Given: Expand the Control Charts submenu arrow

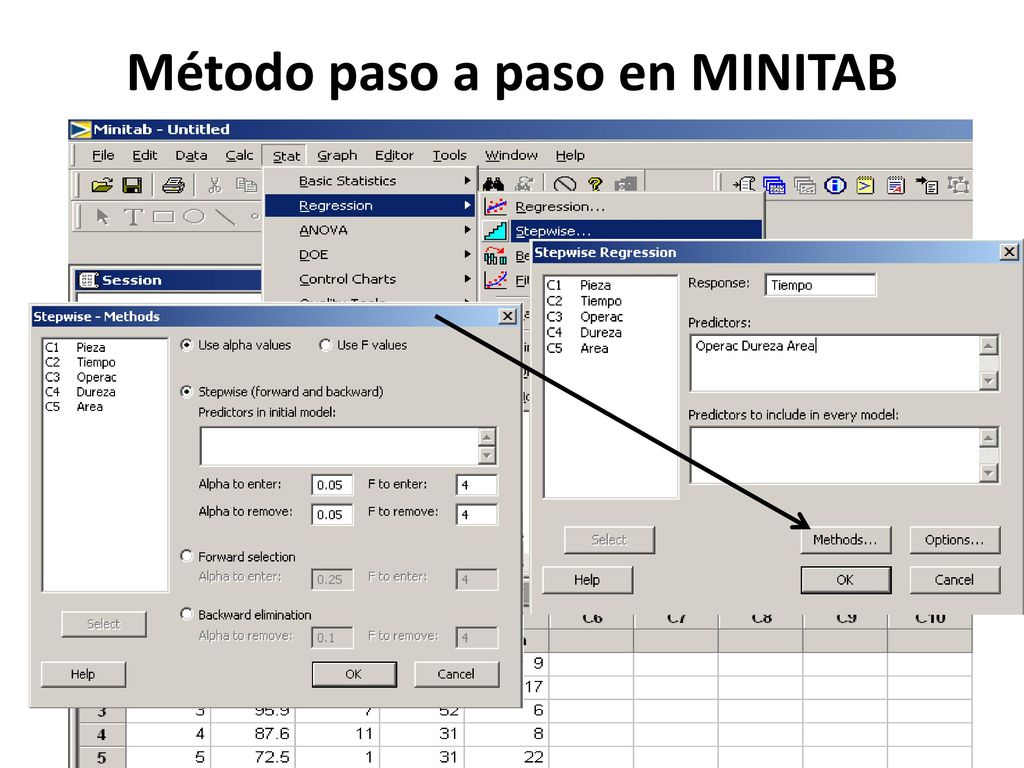Looking at the screenshot, I should [467, 278].
